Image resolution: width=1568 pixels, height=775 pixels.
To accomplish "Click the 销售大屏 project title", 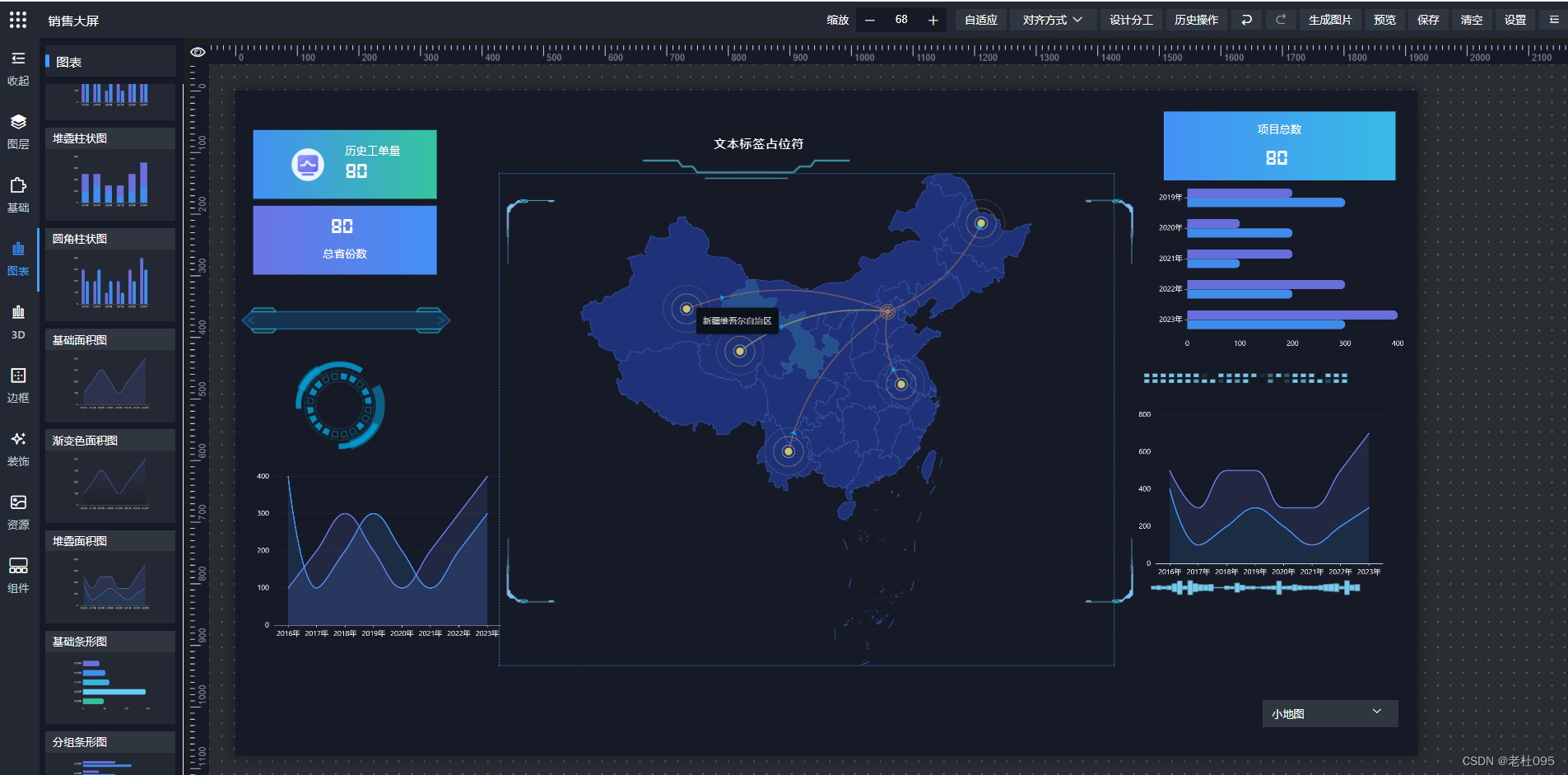I will point(73,21).
